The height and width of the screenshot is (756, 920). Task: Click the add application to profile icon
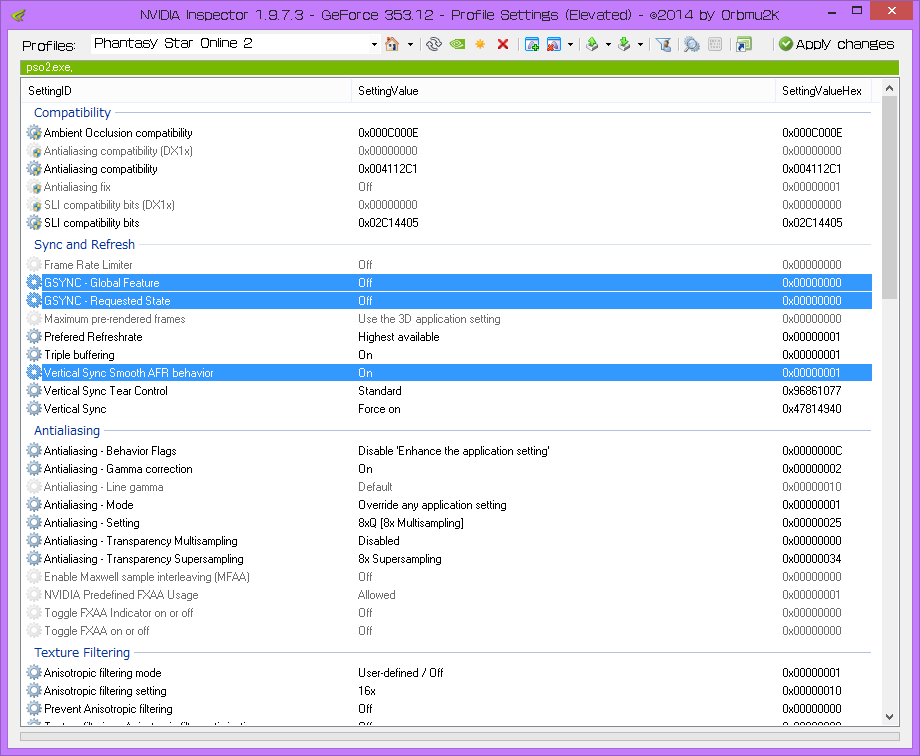pyautogui.click(x=532, y=44)
